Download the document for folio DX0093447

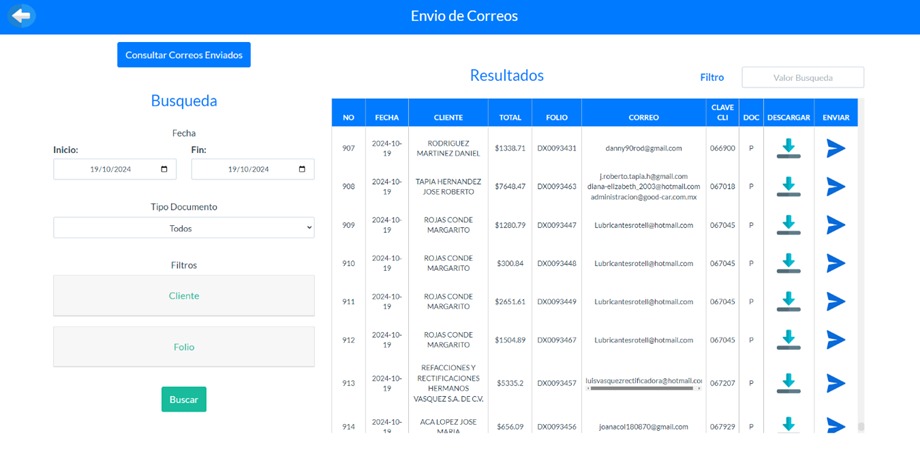[x=789, y=225]
